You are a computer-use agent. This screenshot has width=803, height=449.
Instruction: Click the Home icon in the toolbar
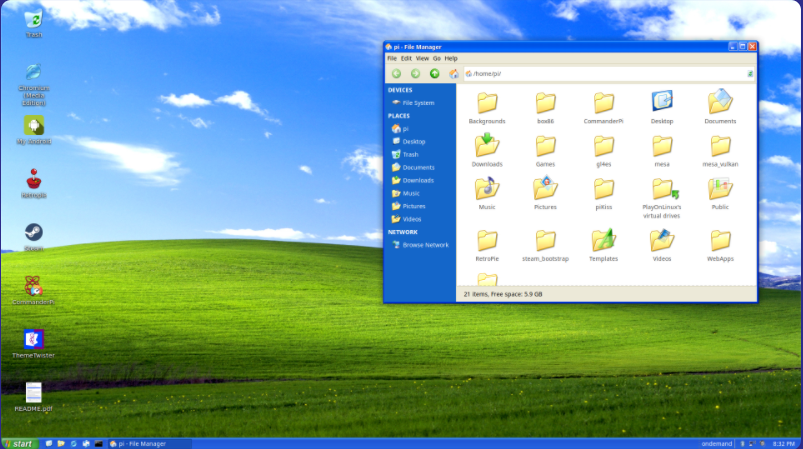[x=454, y=73]
